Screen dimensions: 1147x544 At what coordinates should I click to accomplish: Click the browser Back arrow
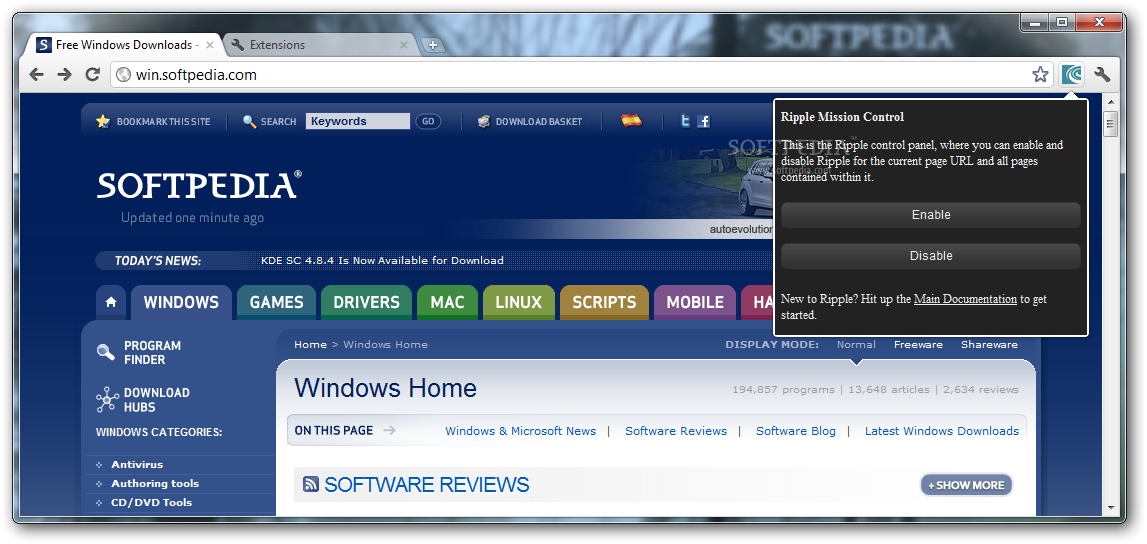37,75
